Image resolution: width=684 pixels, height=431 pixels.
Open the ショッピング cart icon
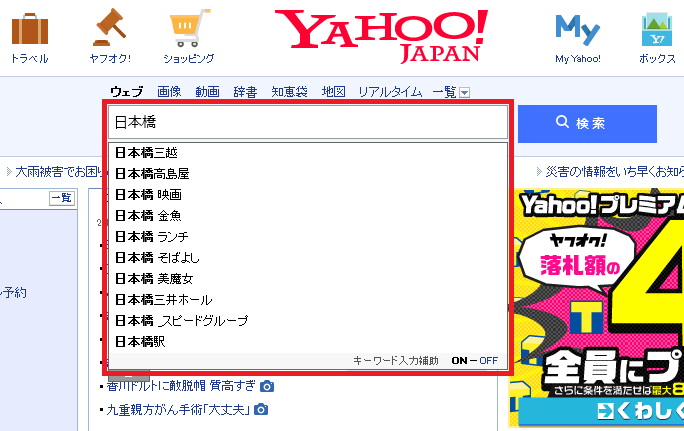189,28
